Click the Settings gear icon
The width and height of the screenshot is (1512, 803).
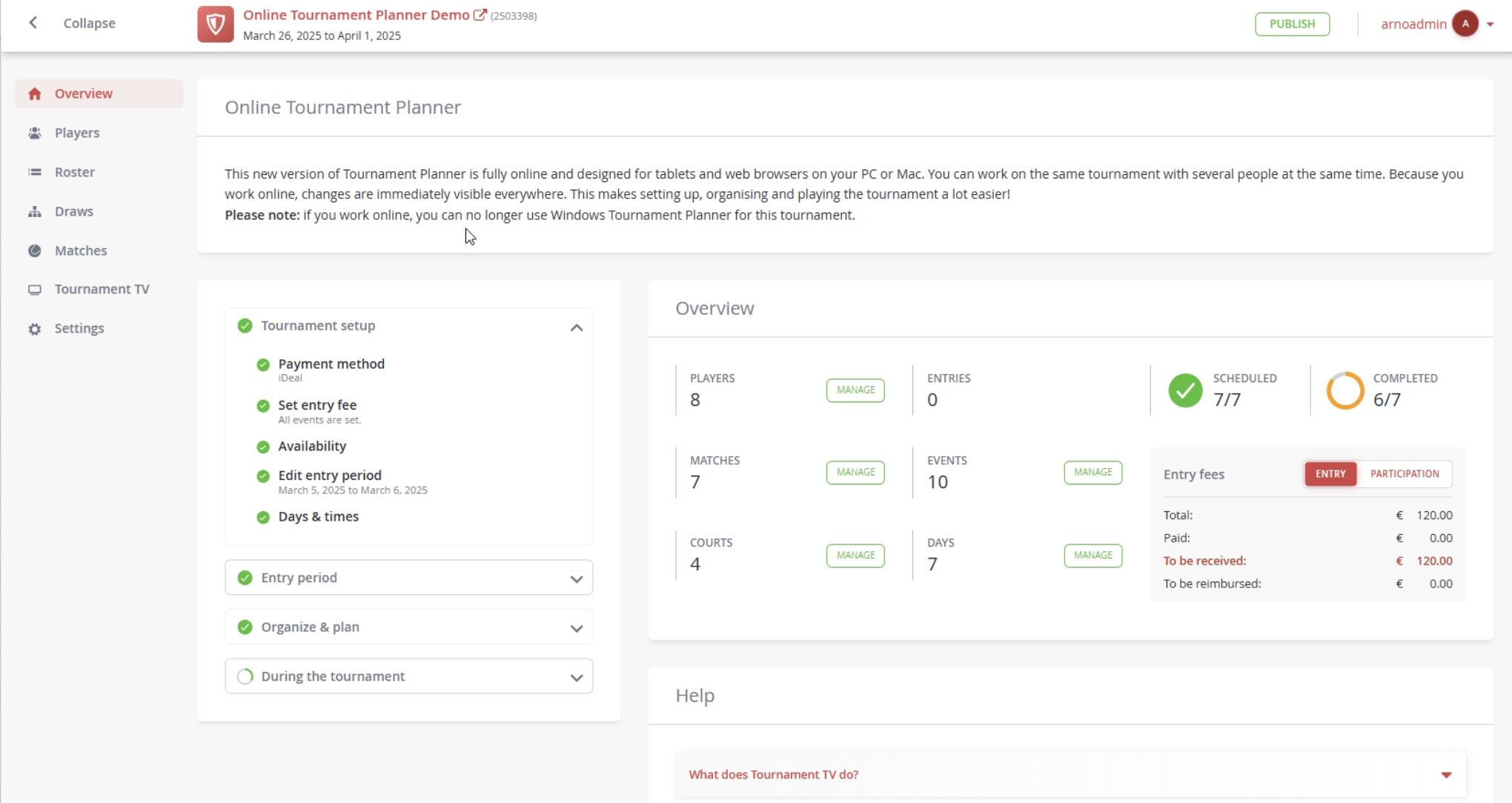pos(34,329)
